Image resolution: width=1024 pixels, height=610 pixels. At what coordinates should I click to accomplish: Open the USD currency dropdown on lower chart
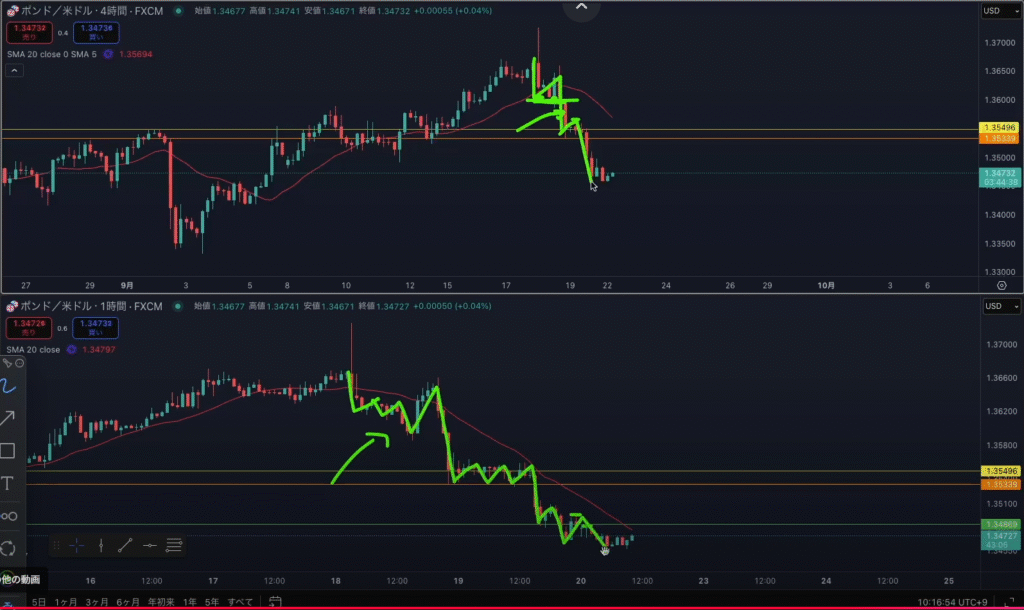coord(997,306)
